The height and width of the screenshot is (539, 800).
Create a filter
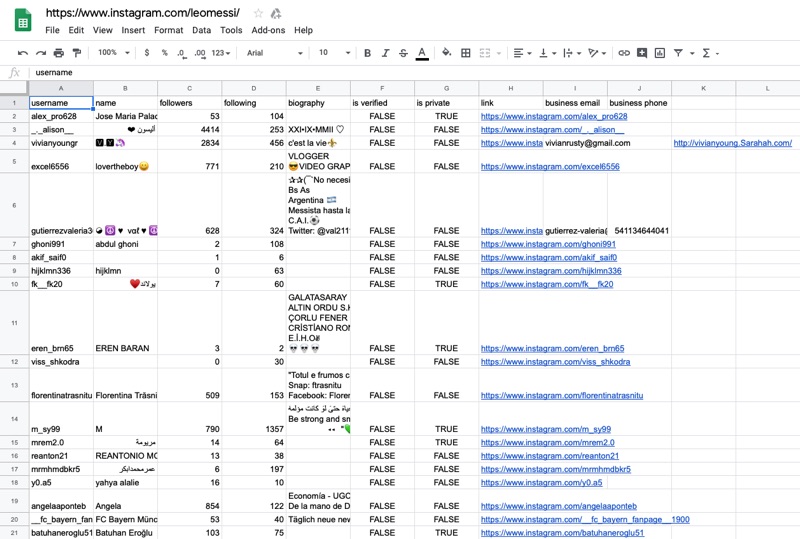(678, 53)
